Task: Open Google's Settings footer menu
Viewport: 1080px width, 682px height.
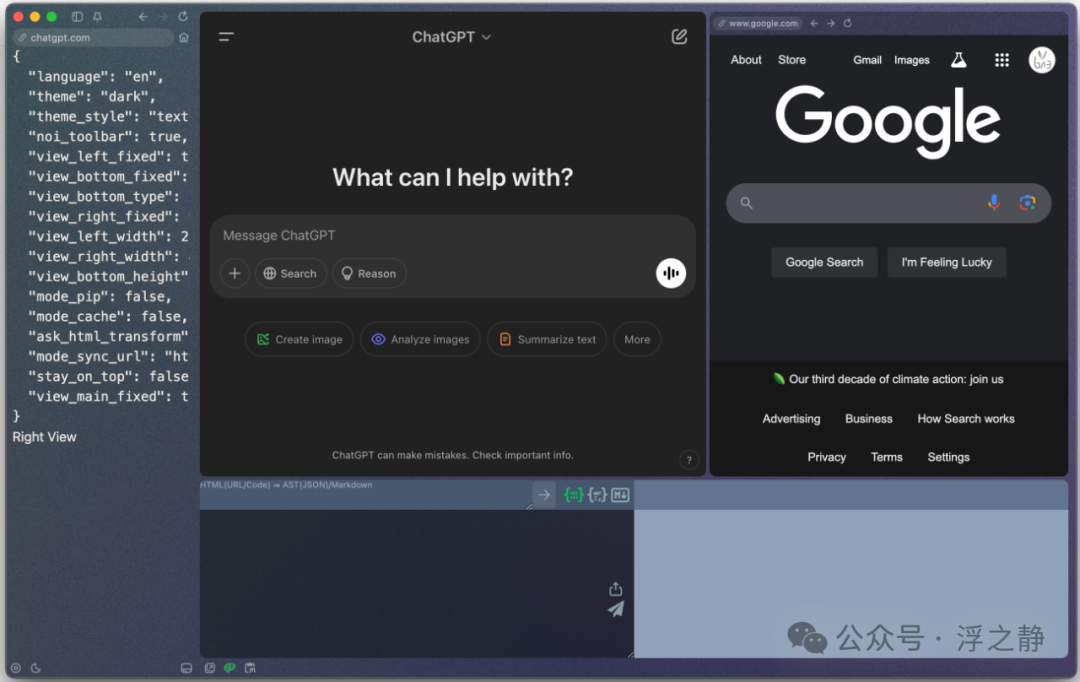Action: 948,457
